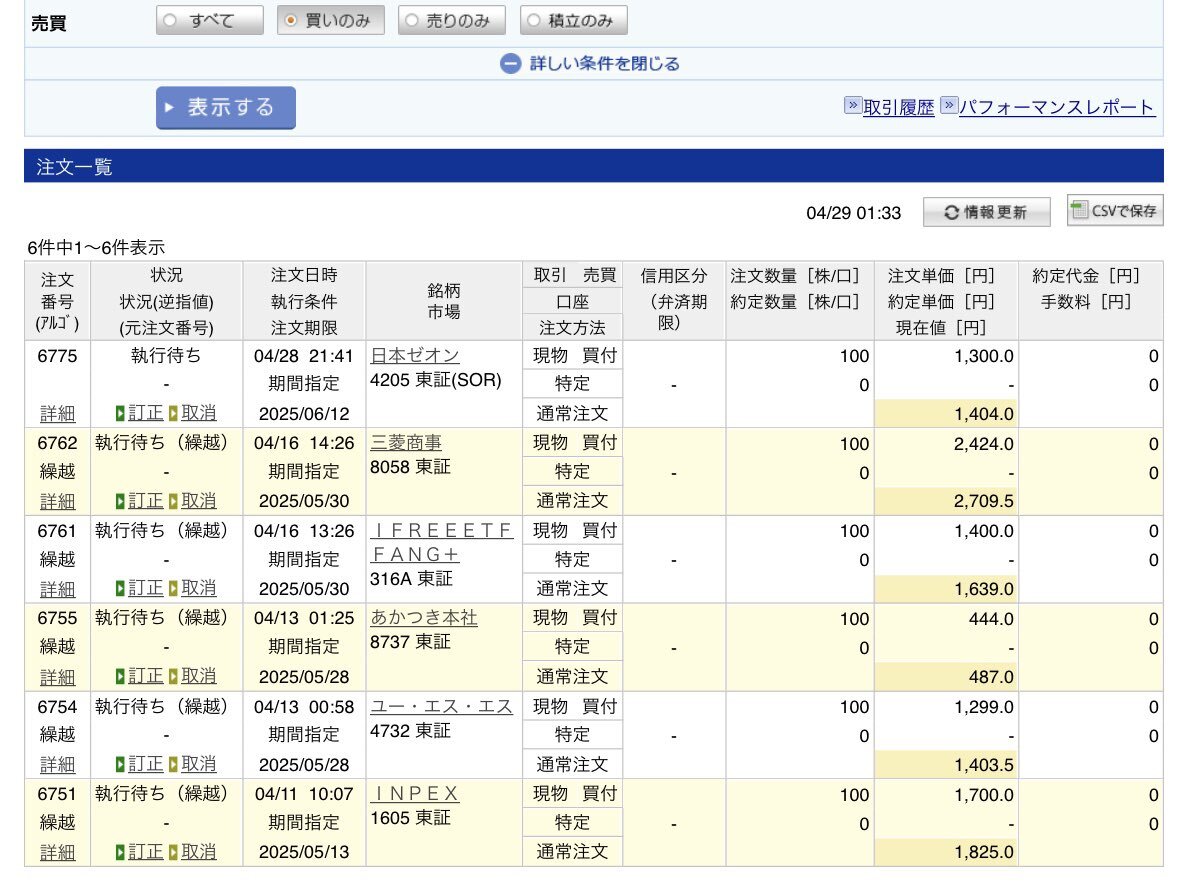Click the order price 1,299.0 cell

[x=983, y=707]
